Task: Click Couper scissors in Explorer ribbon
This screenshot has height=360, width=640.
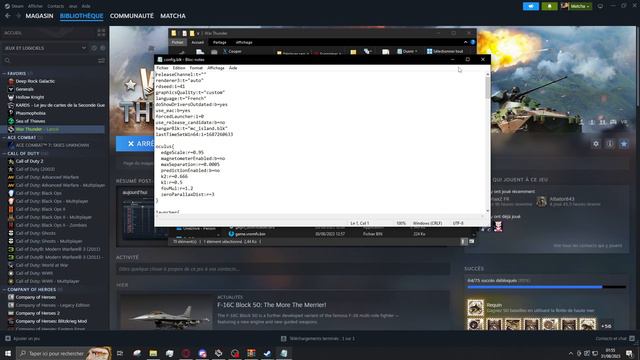Action: tap(232, 51)
